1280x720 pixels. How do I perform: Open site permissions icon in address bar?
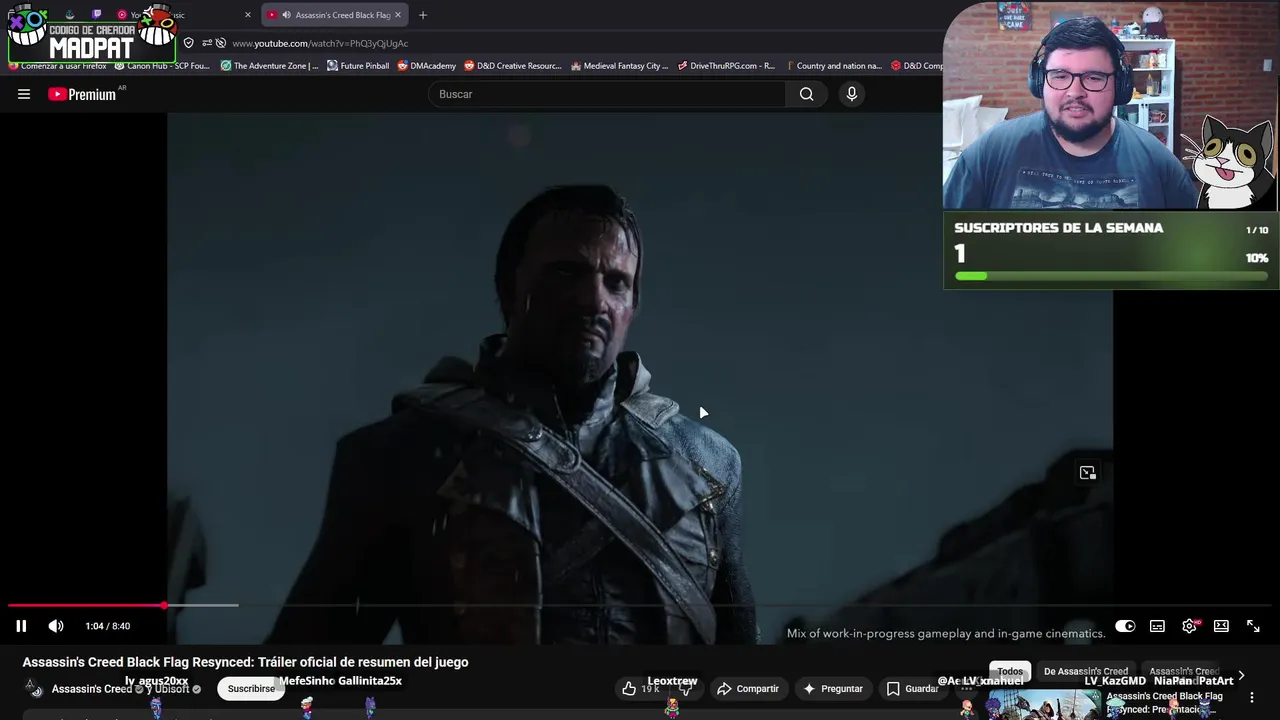207,43
